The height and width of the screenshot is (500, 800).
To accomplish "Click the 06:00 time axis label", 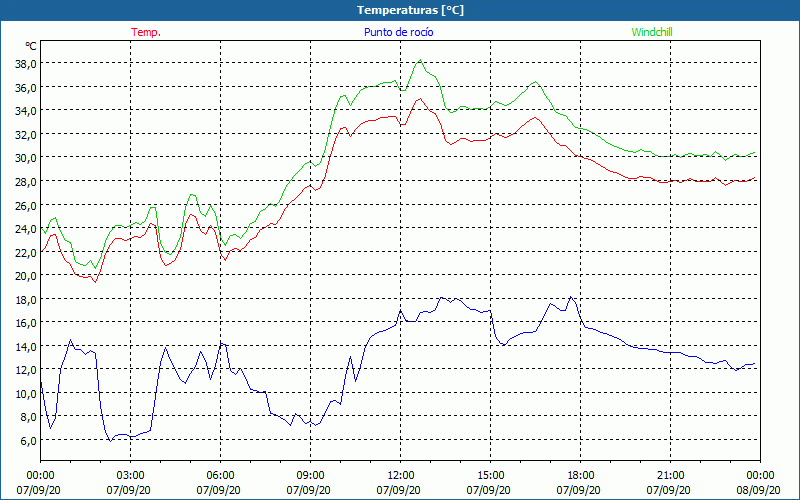I will [220, 476].
